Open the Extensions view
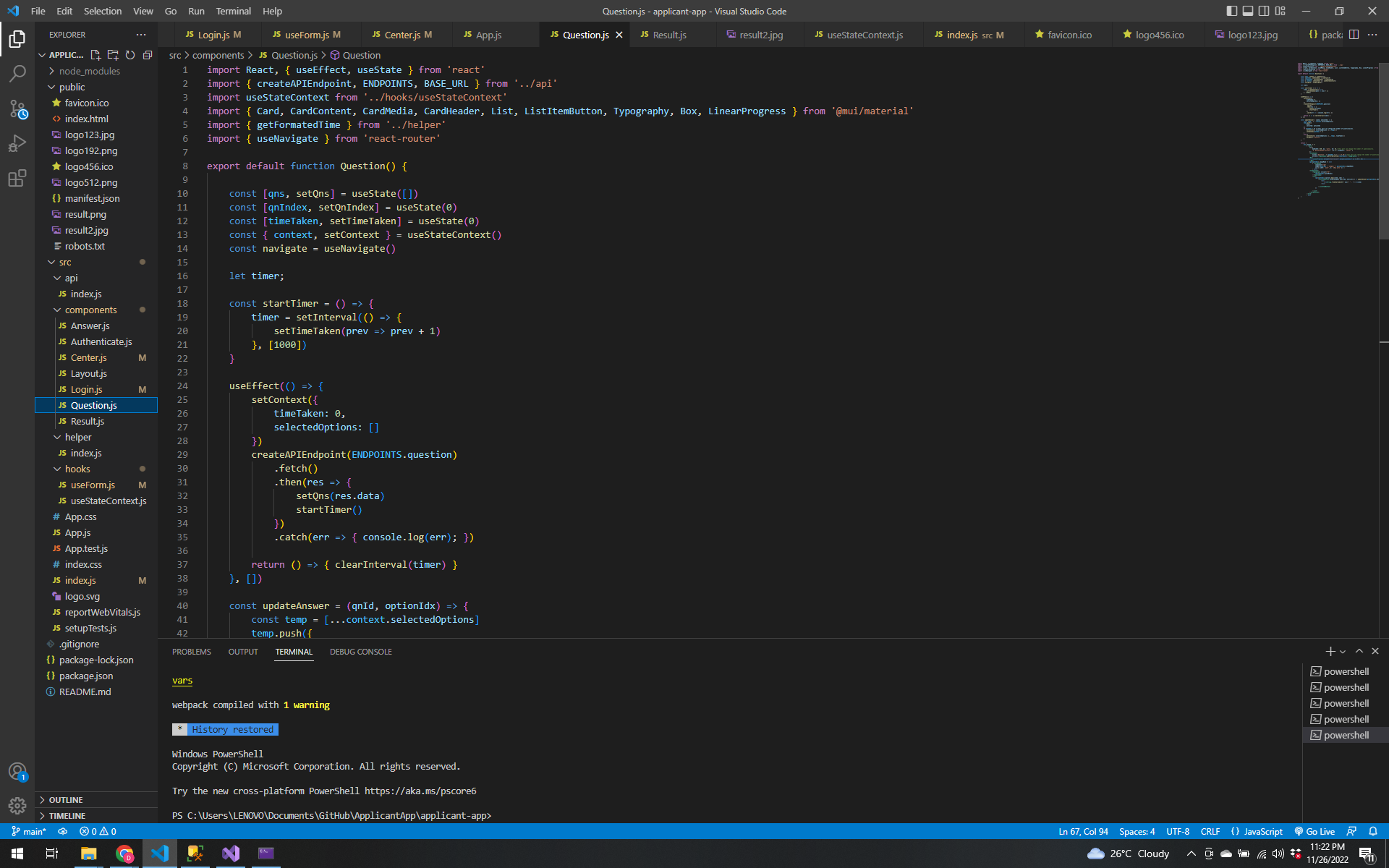 [x=17, y=179]
